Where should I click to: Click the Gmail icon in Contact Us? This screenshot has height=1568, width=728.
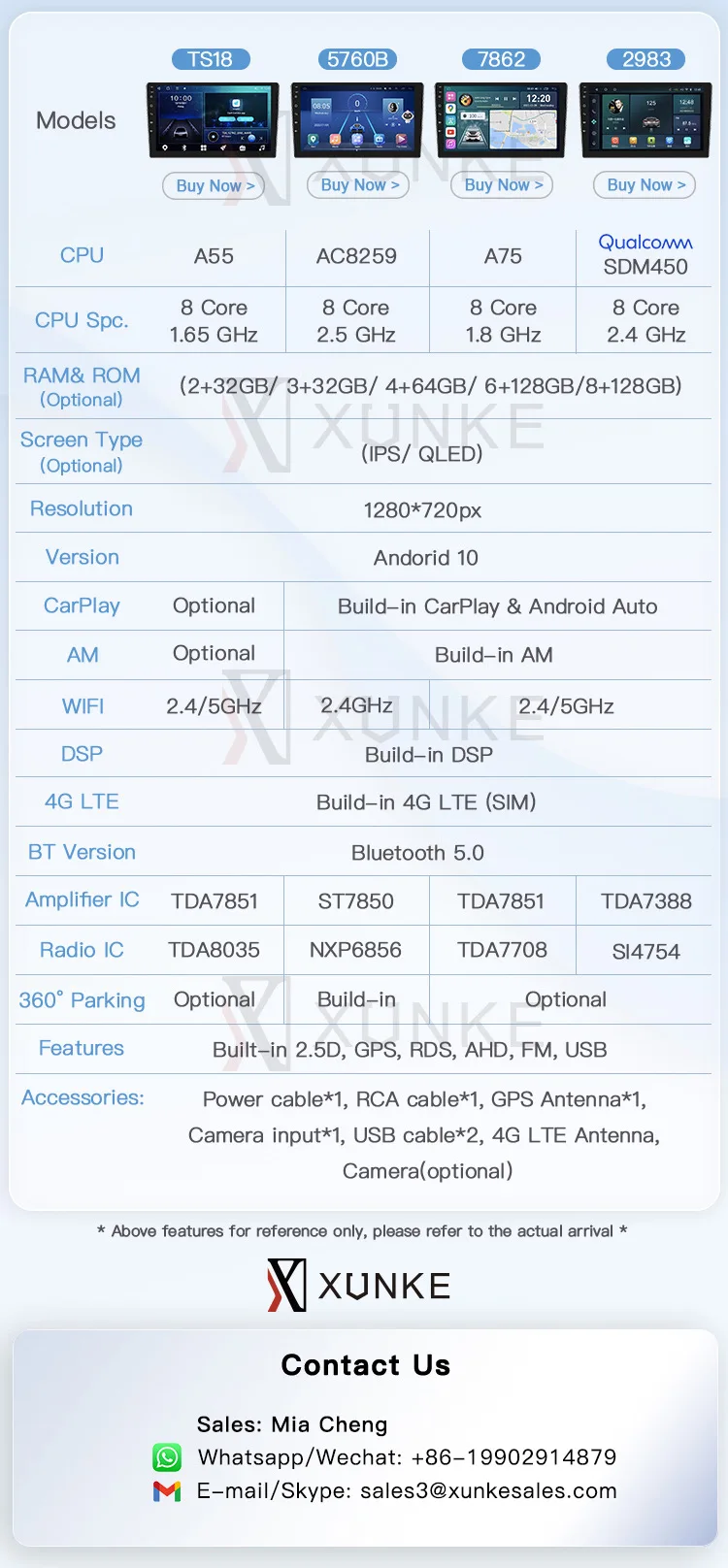(167, 1491)
